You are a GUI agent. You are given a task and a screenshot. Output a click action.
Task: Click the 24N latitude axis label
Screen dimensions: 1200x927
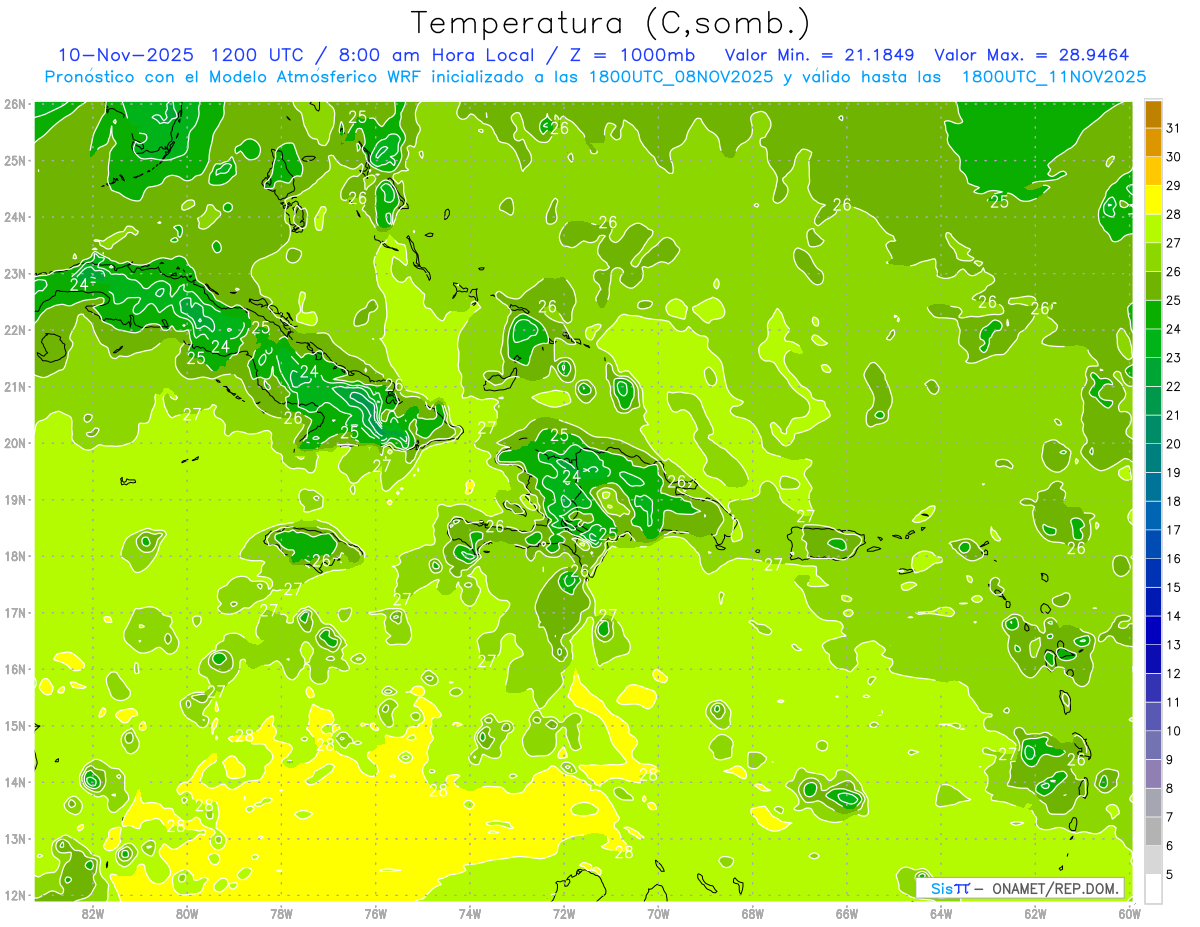[x=14, y=216]
